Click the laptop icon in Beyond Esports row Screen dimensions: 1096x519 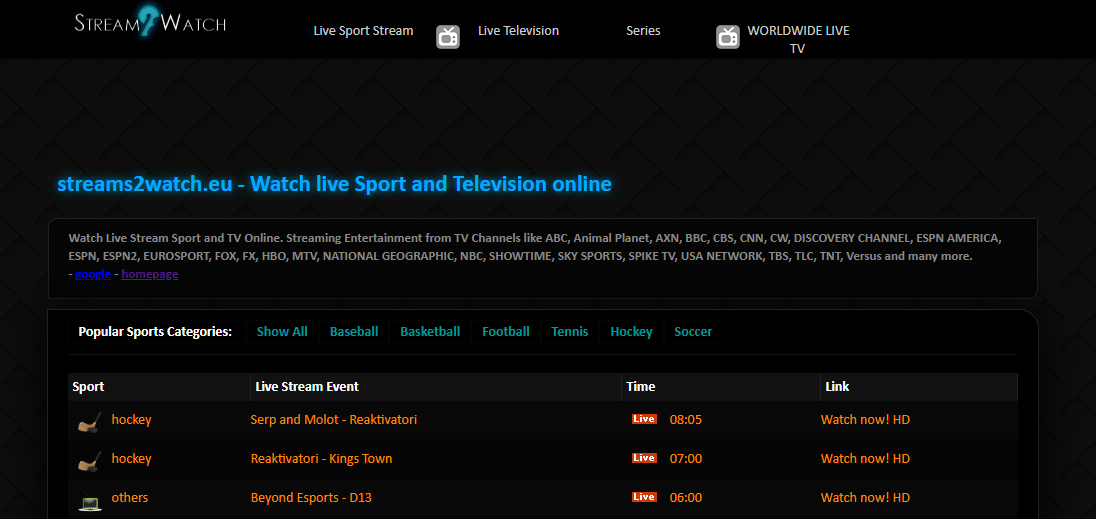point(89,500)
